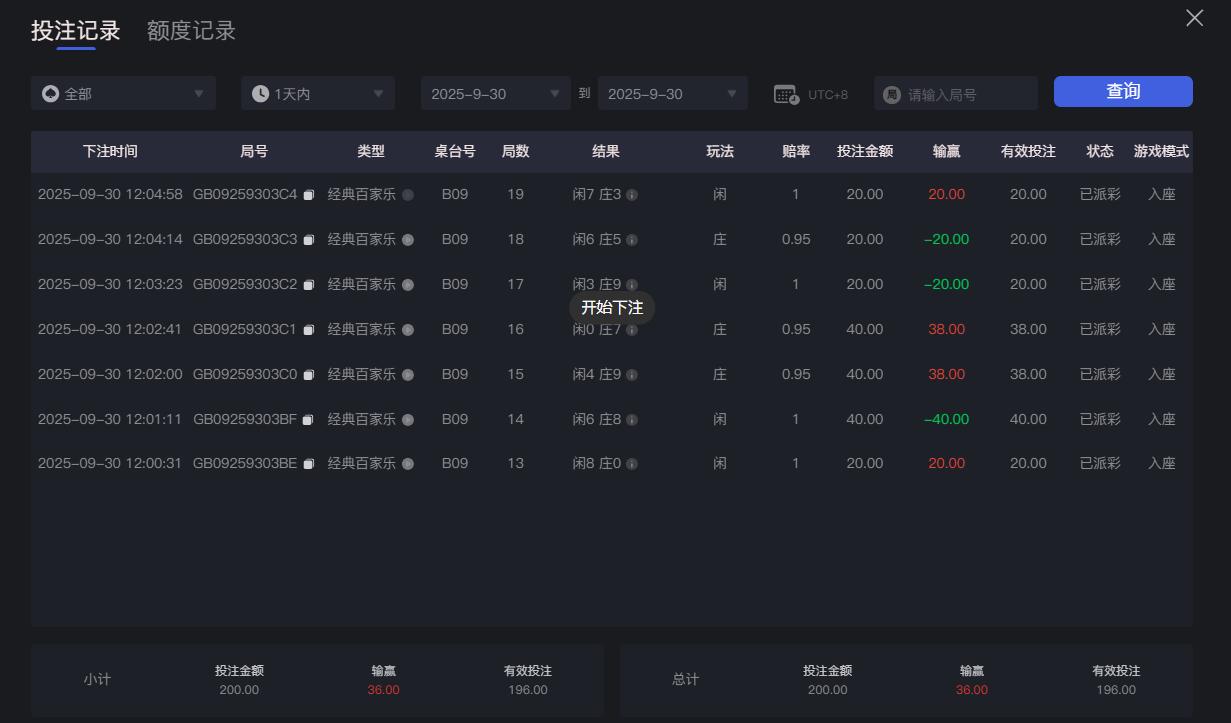Click the 开始下注 notification button
1231x723 pixels.
[613, 308]
